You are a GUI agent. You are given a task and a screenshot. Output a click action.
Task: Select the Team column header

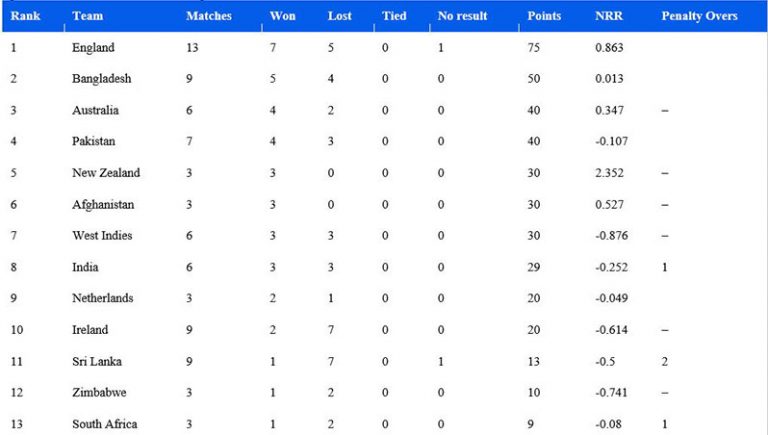click(88, 16)
